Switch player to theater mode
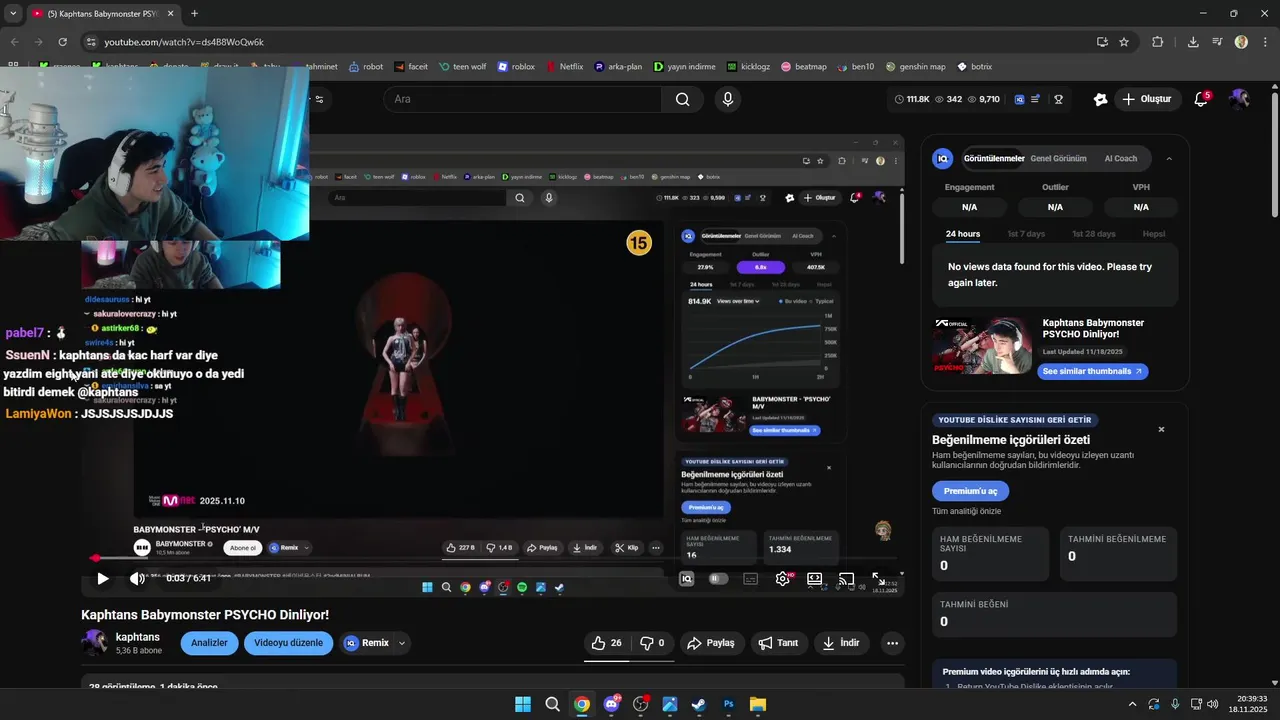Viewport: 1280px width, 720px height. coord(815,578)
